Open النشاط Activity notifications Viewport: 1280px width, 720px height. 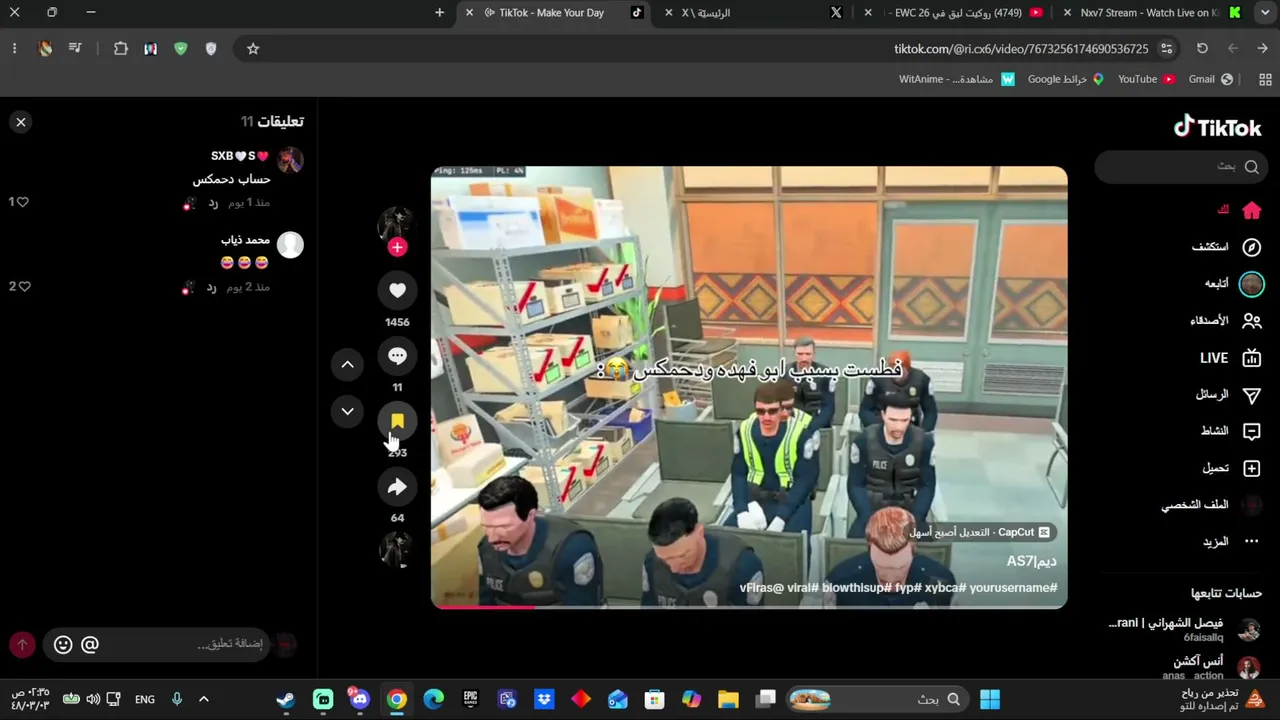coord(1231,431)
